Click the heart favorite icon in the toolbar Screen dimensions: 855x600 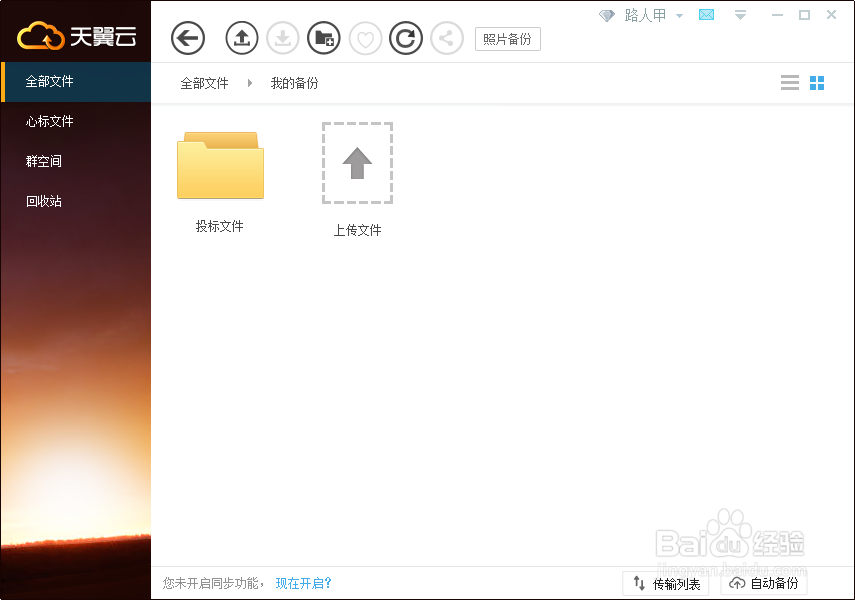[x=365, y=37]
